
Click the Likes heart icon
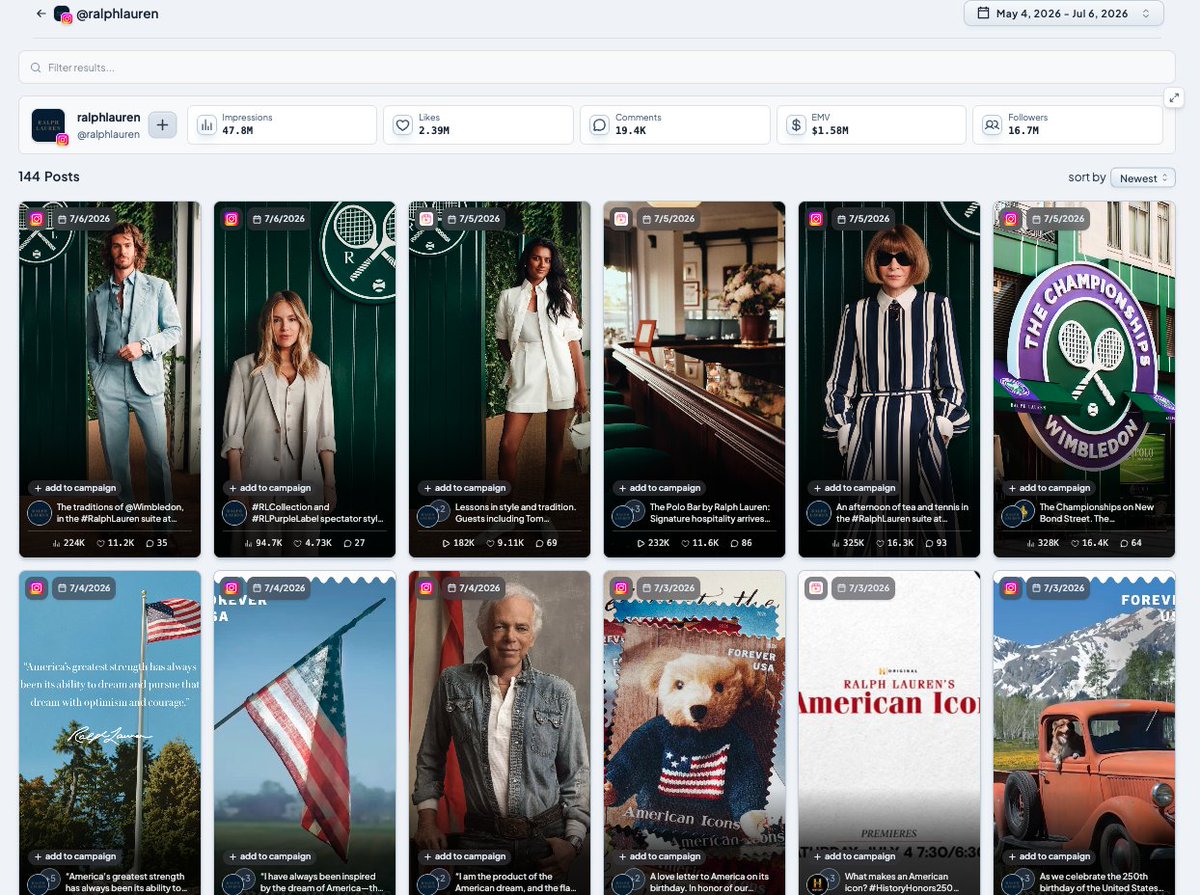coord(403,125)
